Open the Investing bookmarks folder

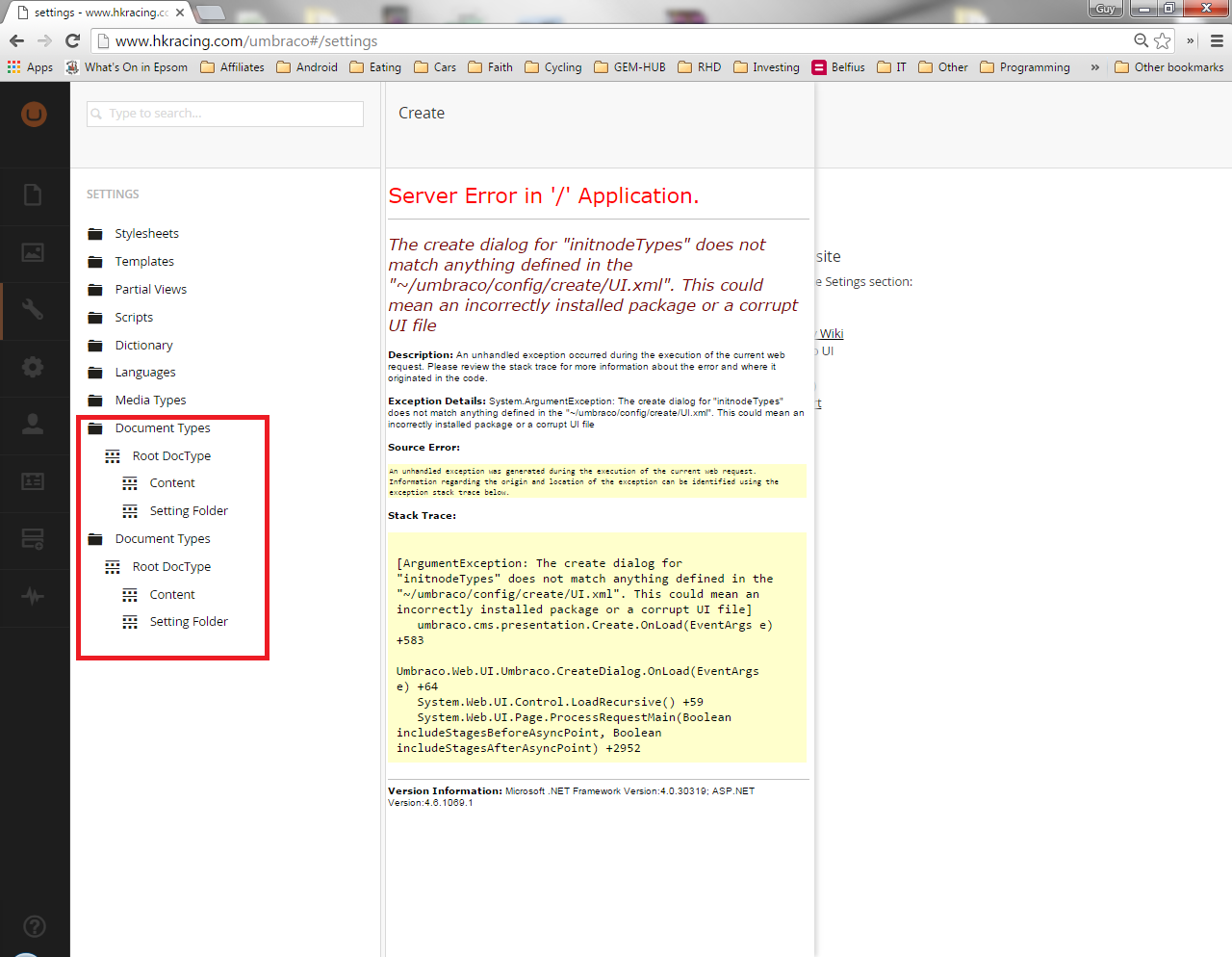766,67
